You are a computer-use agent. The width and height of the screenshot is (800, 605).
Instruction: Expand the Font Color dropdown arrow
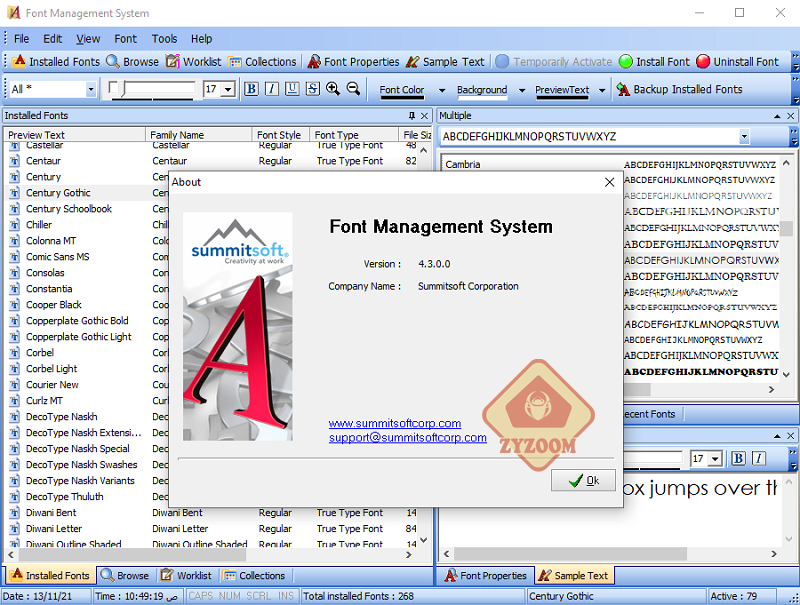point(442,90)
